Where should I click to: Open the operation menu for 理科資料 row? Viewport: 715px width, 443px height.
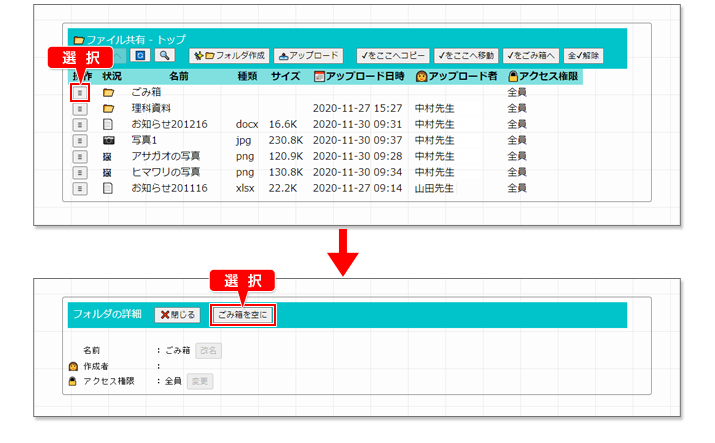(80, 109)
